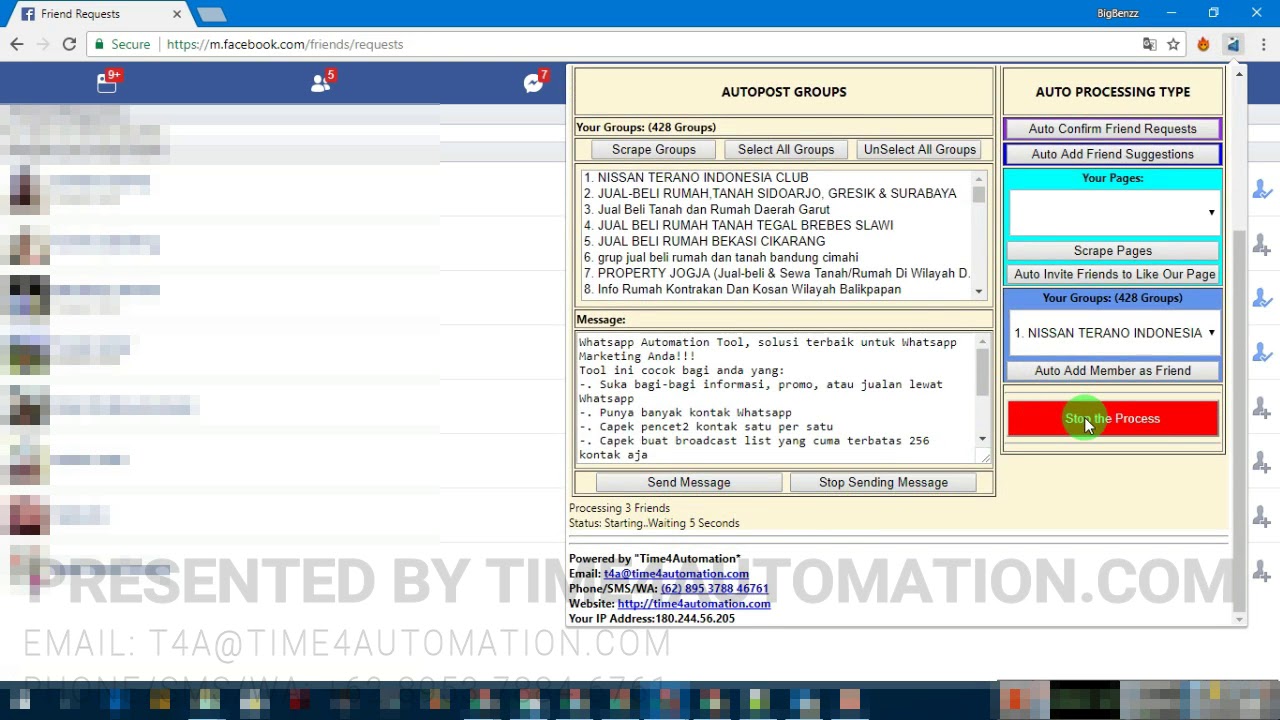
Task: Bookmark this page with star icon
Action: [1173, 44]
